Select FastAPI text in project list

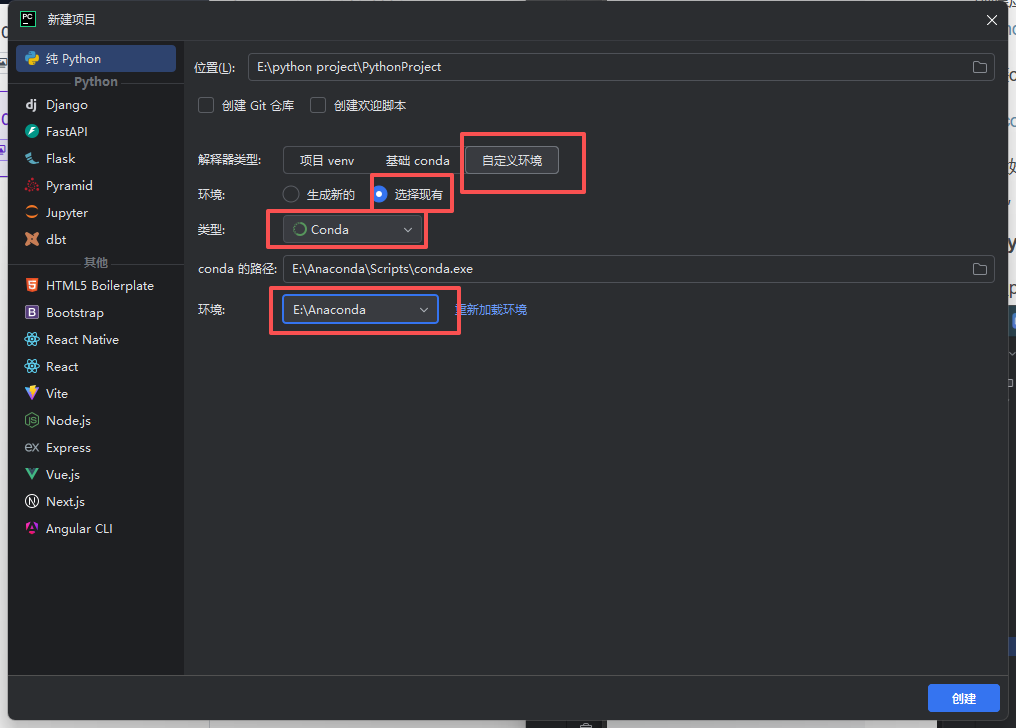[67, 131]
